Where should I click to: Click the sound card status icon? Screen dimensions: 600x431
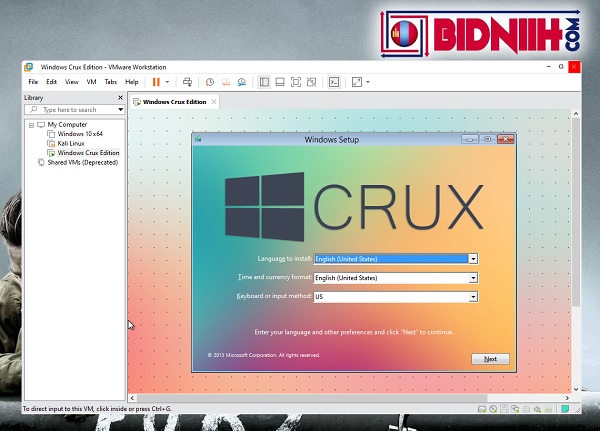click(x=538, y=409)
